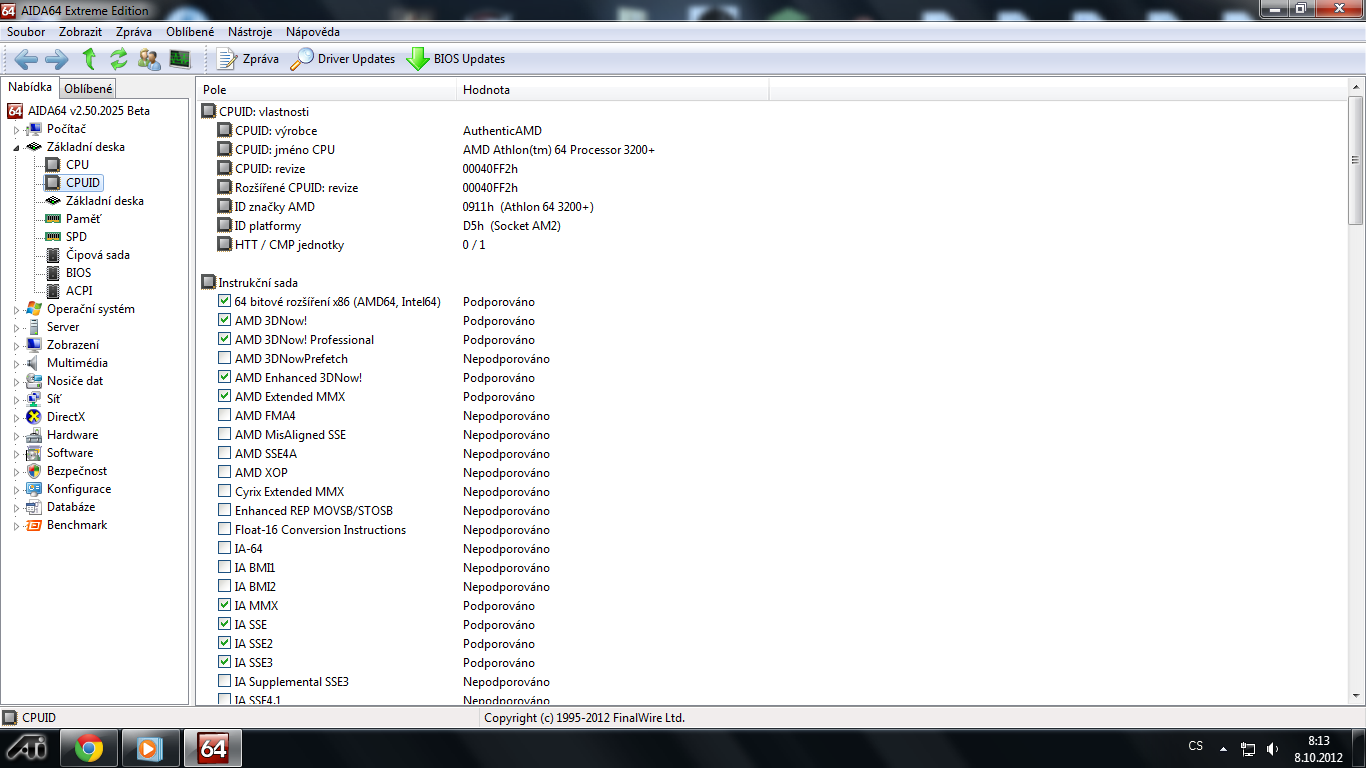Screen dimensions: 1366x768
Task: Toggle the AMD 3DNowPrefetch checkbox
Action: [x=225, y=359]
